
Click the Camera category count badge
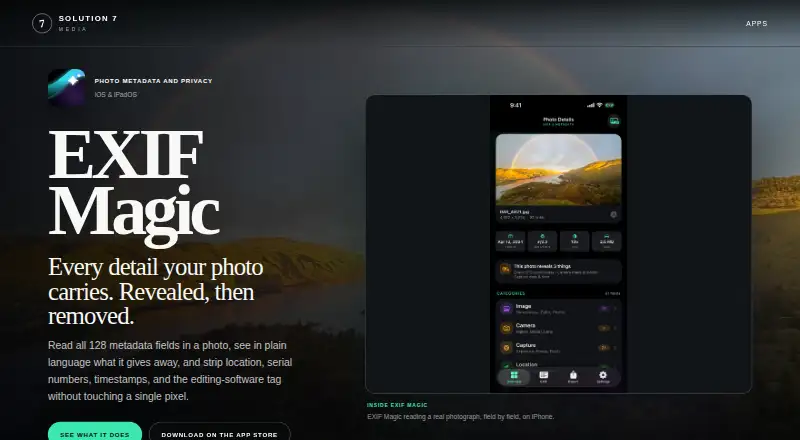[x=604, y=328]
